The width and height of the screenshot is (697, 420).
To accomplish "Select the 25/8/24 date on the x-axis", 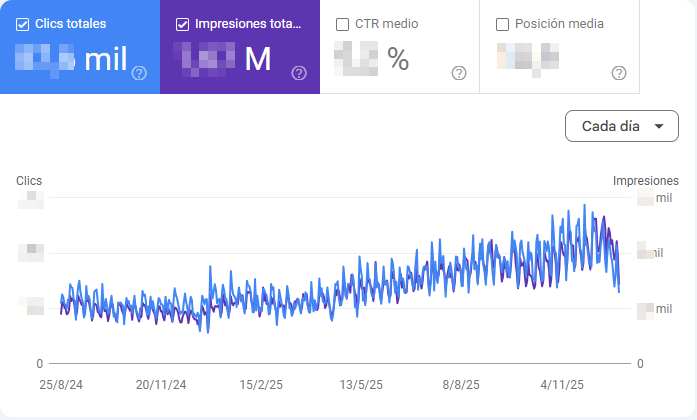I will tap(61, 385).
